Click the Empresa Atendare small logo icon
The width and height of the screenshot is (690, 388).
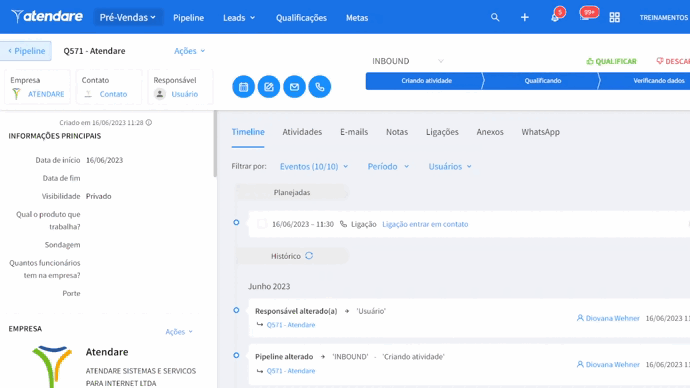[x=16, y=94]
